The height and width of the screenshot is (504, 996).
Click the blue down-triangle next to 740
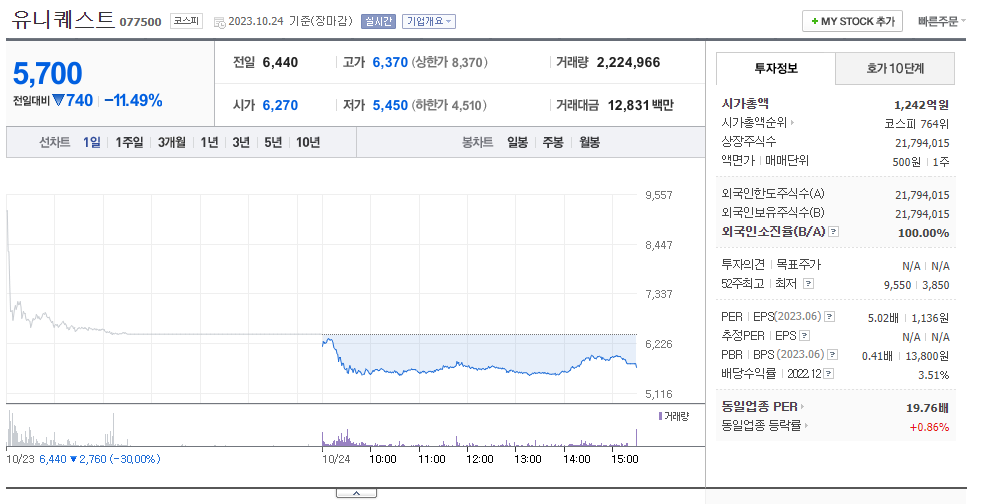click(x=58, y=100)
